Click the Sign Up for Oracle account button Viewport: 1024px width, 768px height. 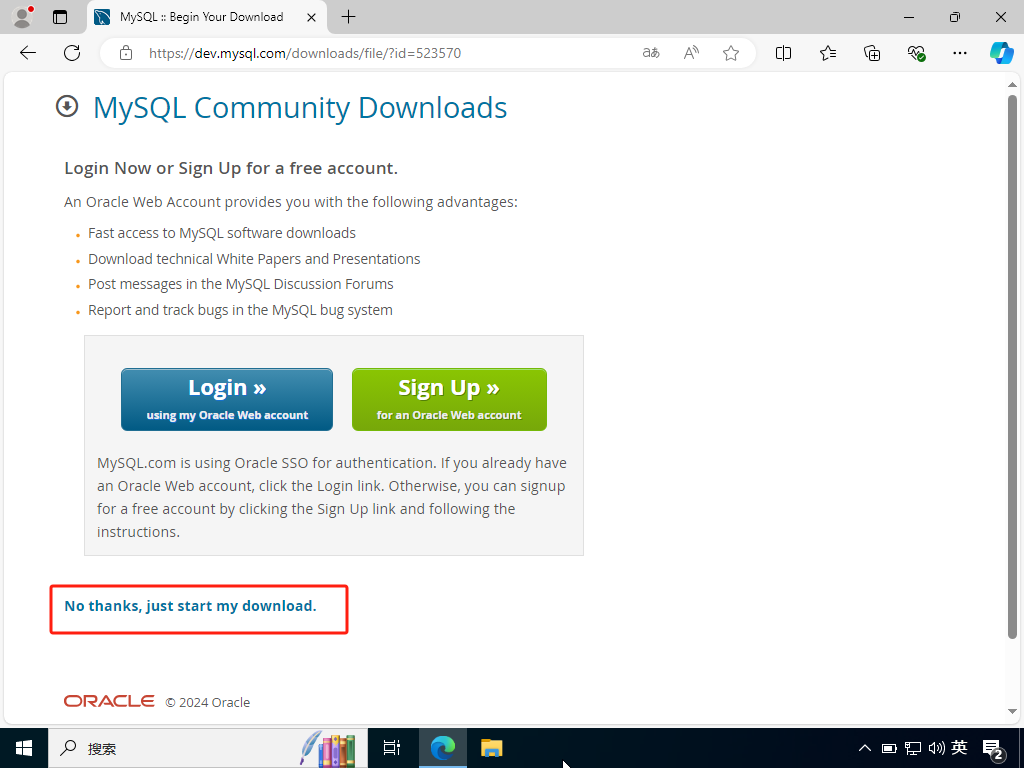pos(449,399)
